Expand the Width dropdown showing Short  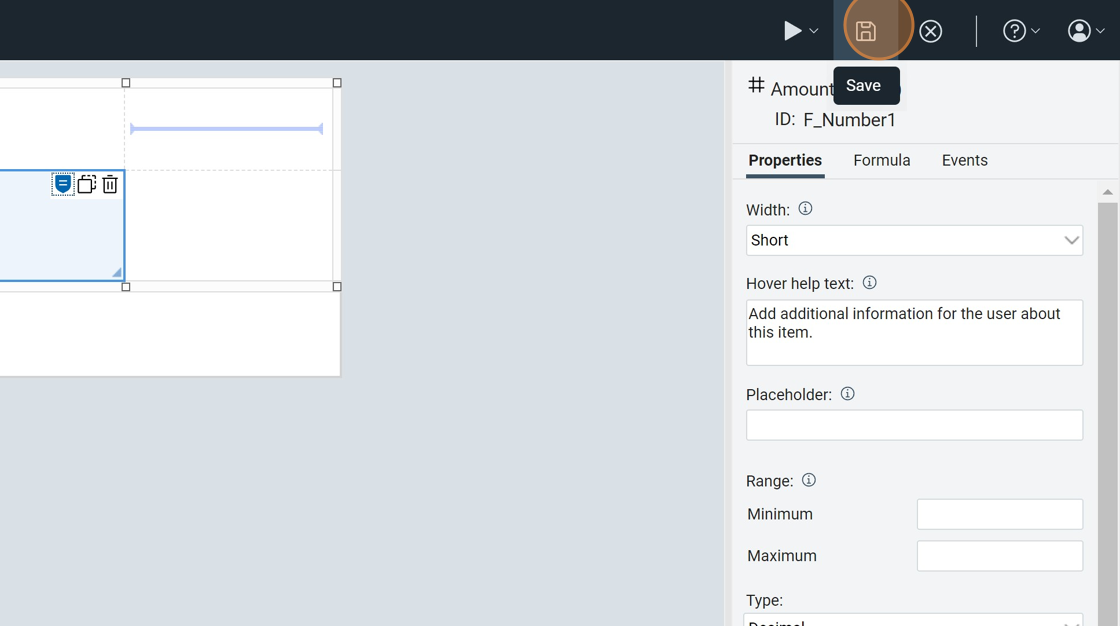tap(914, 240)
